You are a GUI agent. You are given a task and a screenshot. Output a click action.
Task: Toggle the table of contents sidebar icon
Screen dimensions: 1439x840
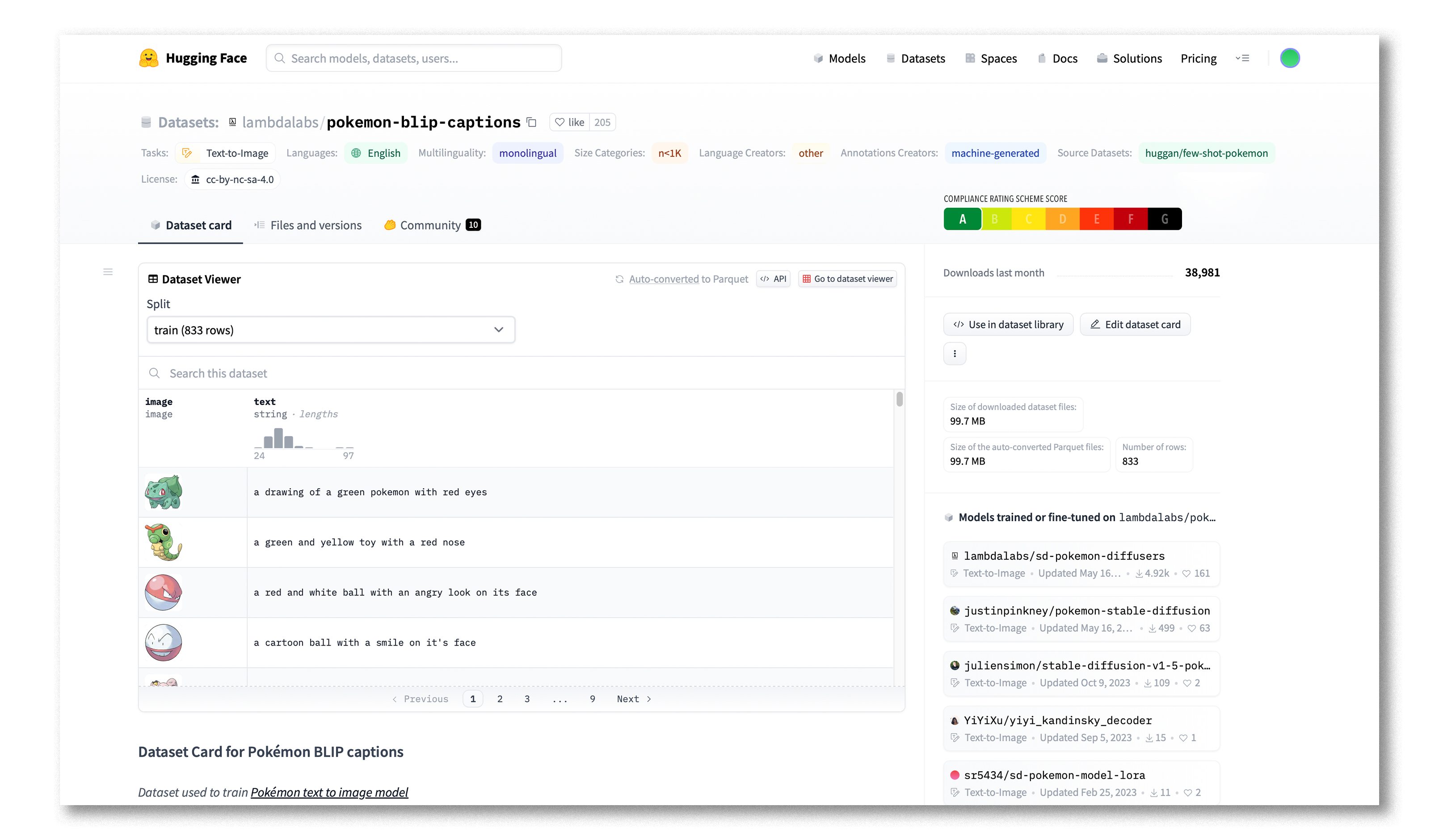(108, 273)
